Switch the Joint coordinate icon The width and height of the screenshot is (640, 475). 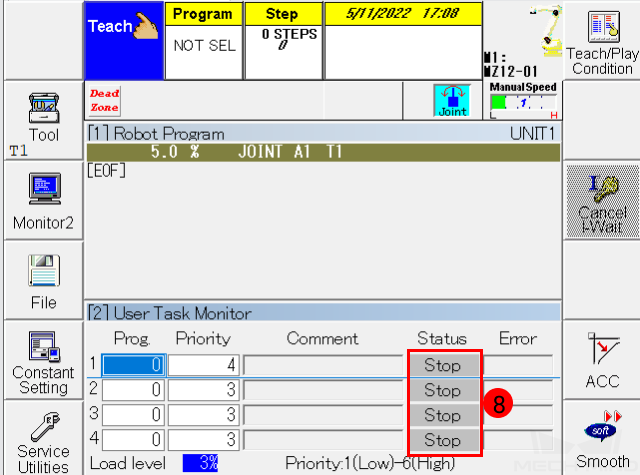452,100
